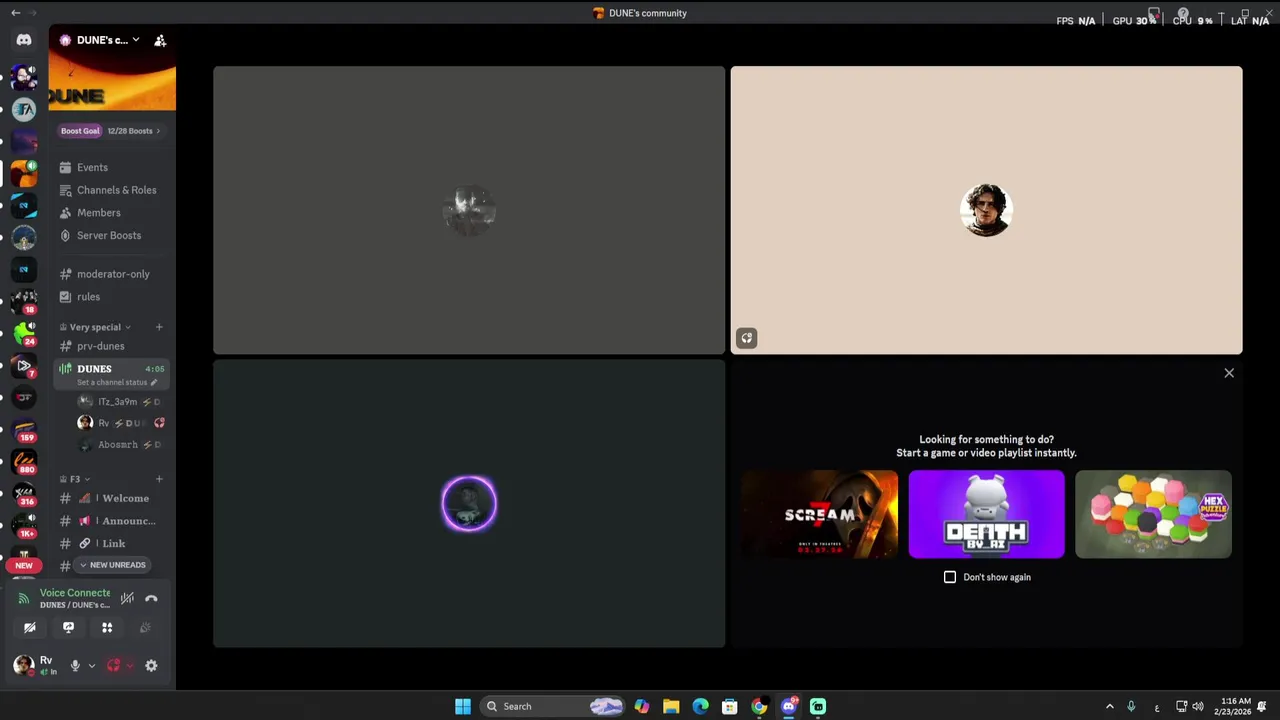Open green server icon with 24 badge

click(24, 333)
